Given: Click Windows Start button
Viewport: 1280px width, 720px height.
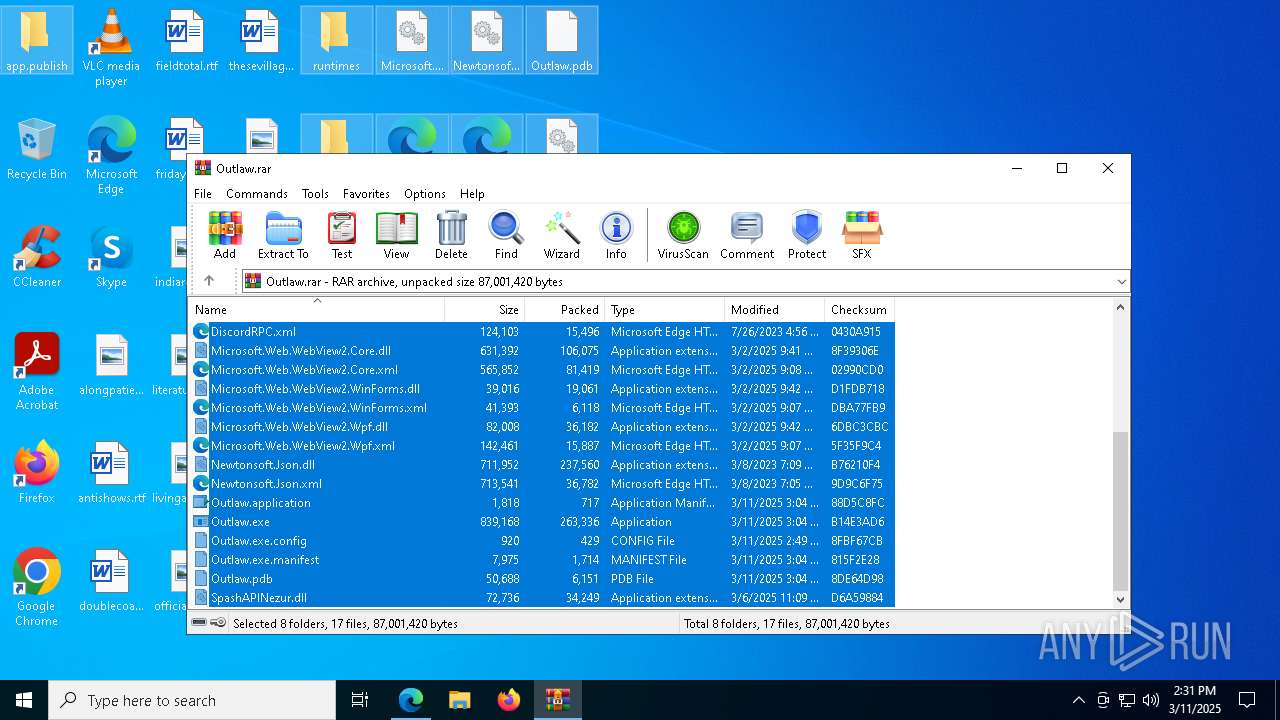Looking at the screenshot, I should 24,700.
